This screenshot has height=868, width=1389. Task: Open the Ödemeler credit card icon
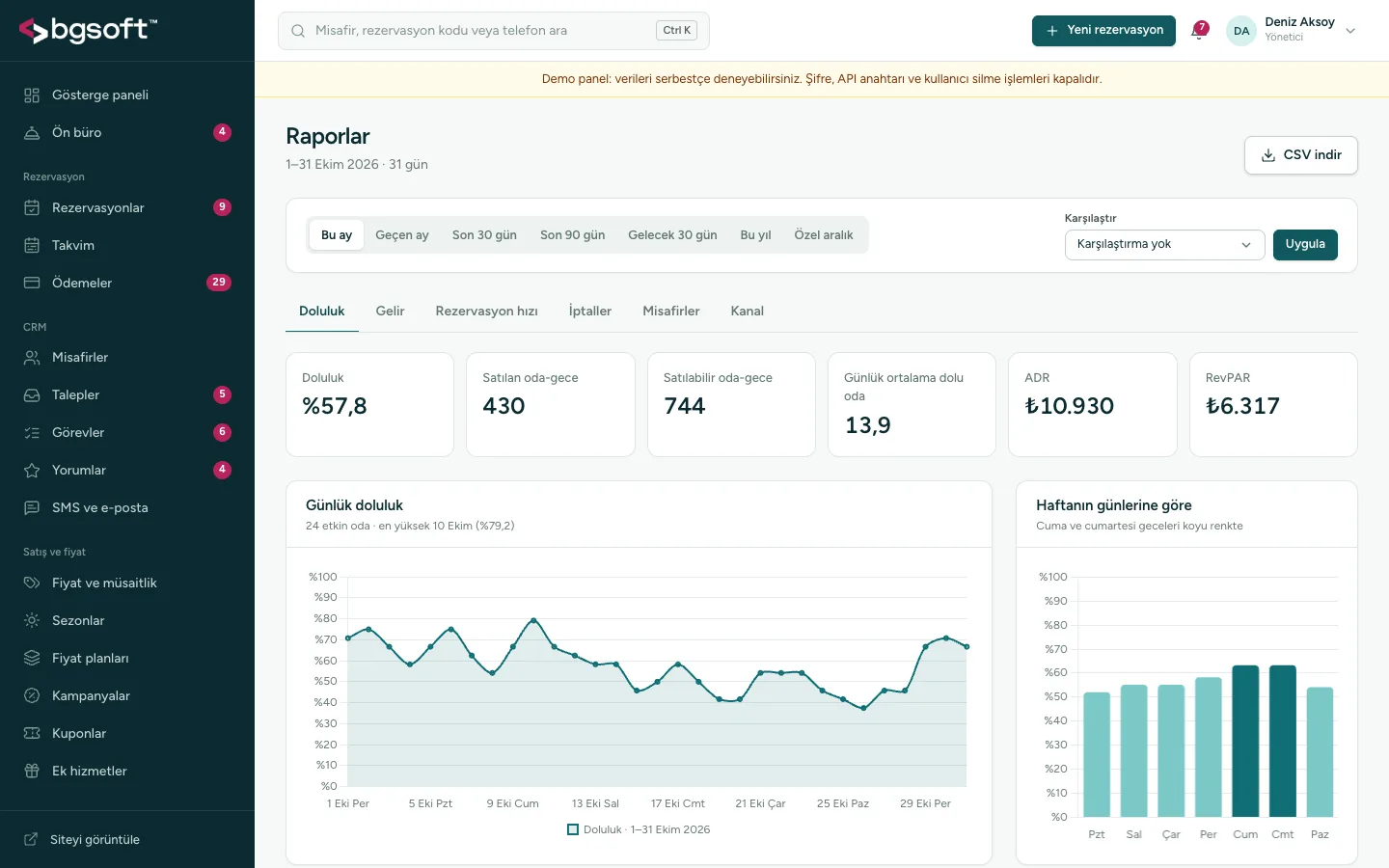[32, 284]
